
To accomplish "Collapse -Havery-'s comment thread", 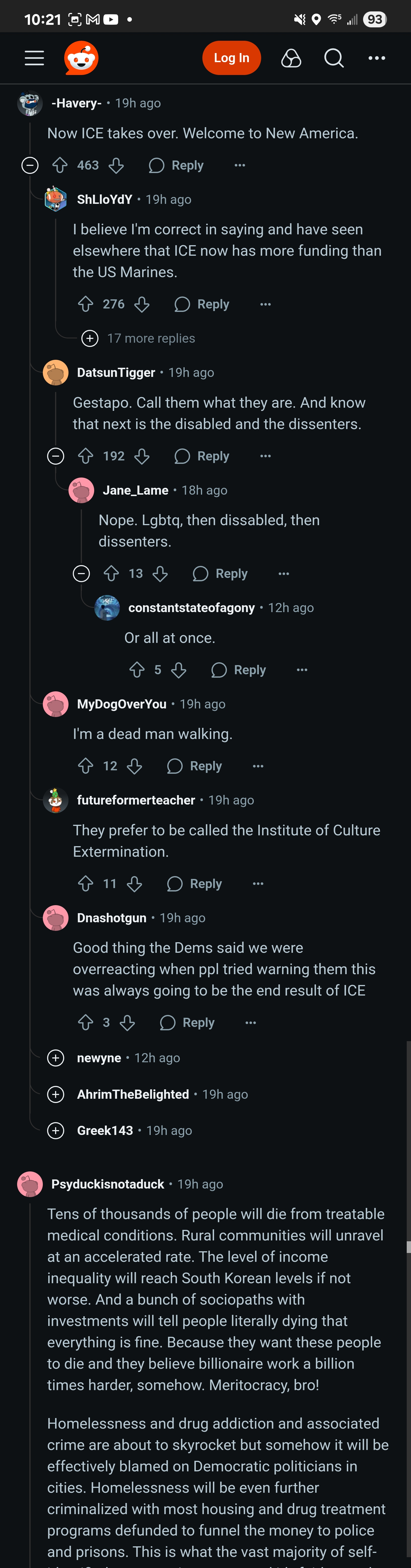I will coord(30,165).
